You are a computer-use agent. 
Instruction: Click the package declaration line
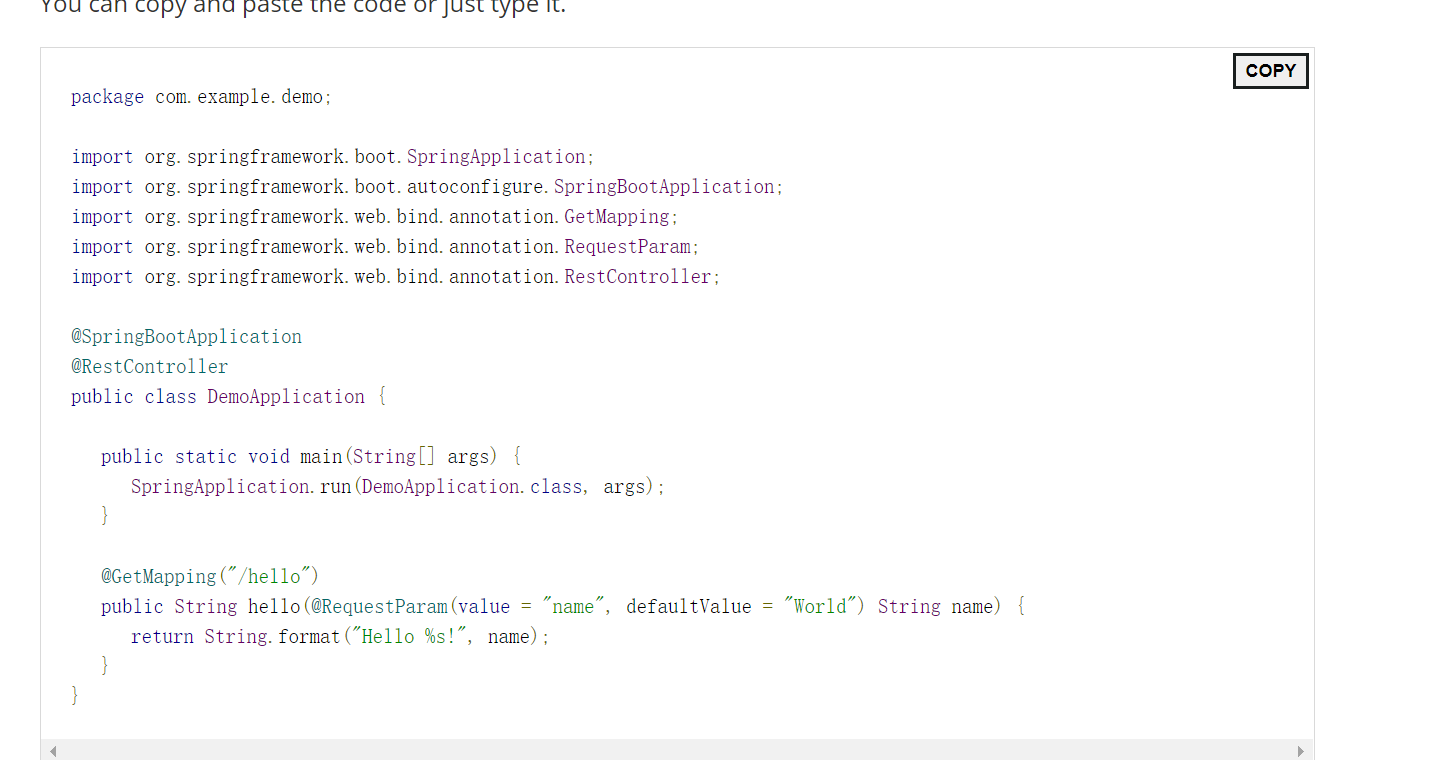(200, 96)
